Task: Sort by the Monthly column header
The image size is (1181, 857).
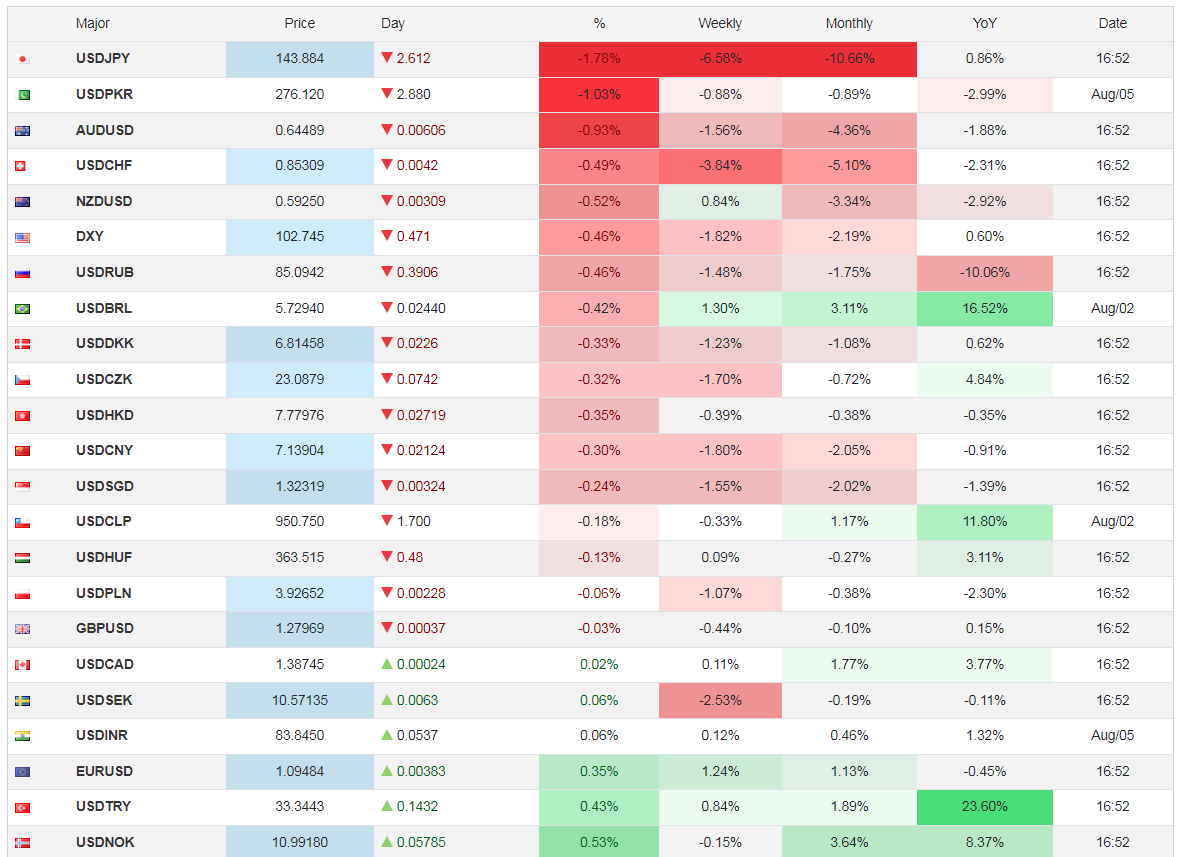Action: pyautogui.click(x=849, y=24)
